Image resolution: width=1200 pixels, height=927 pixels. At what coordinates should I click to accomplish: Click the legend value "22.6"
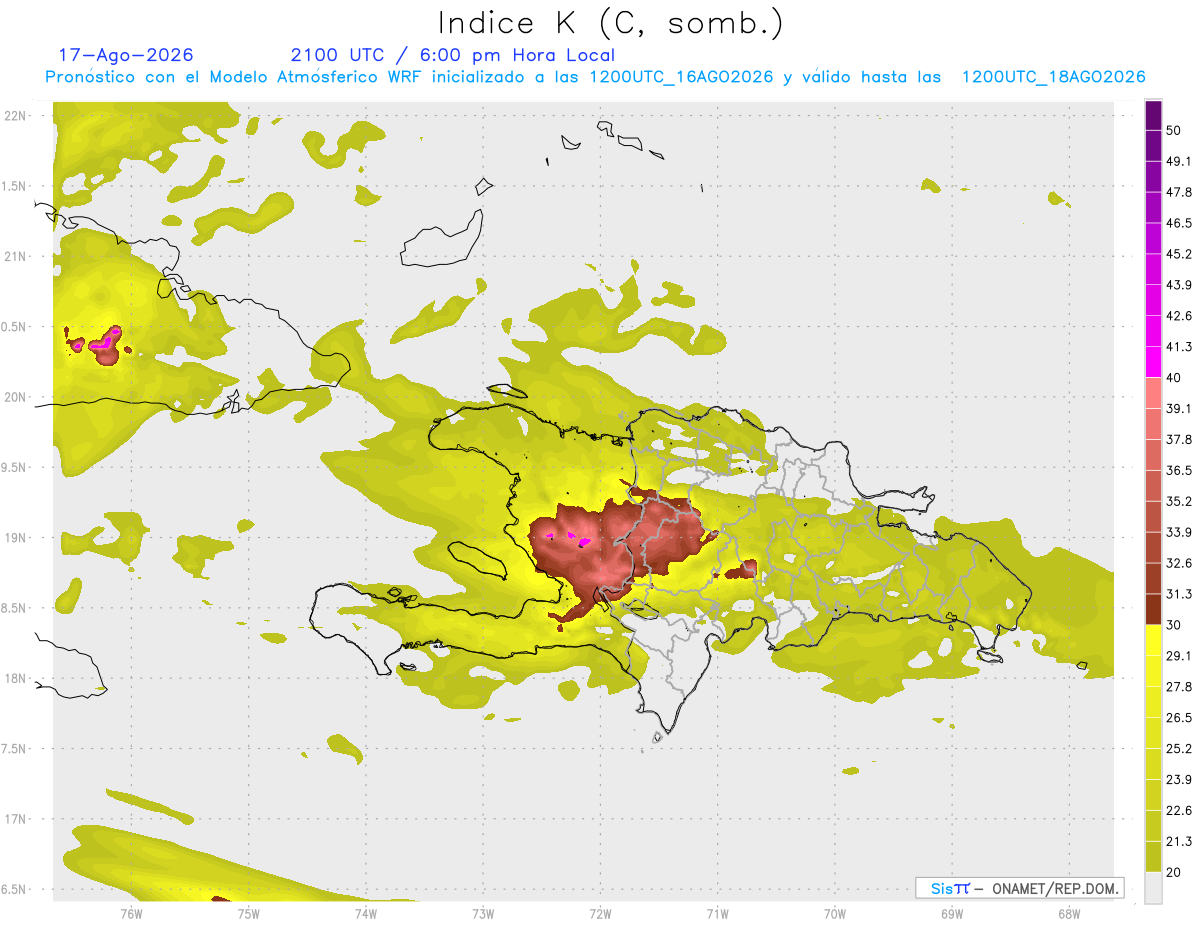[x=1179, y=810]
